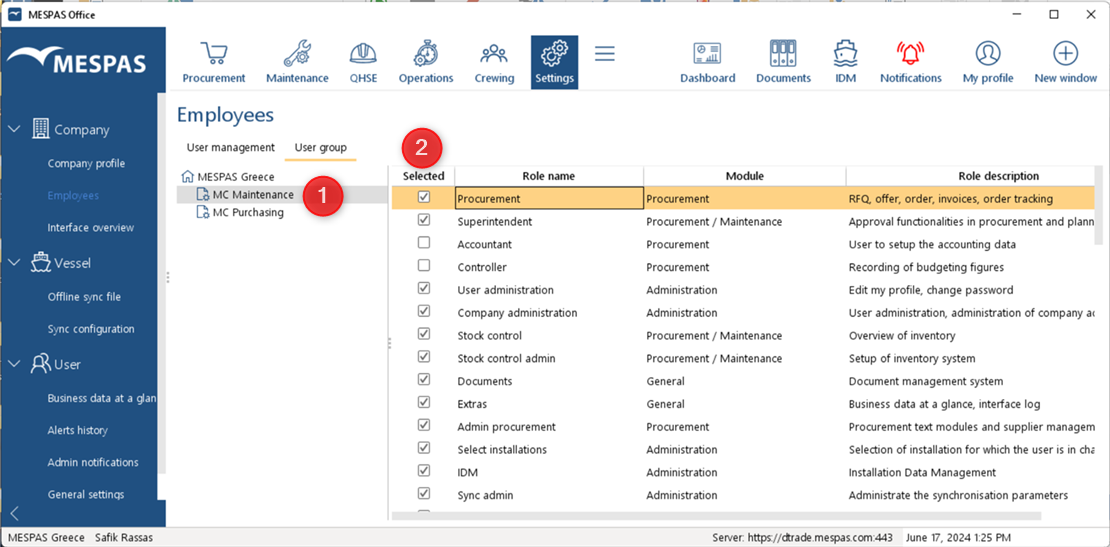This screenshot has height=547, width=1110.
Task: Uncheck the Documents role checkbox
Action: point(423,379)
